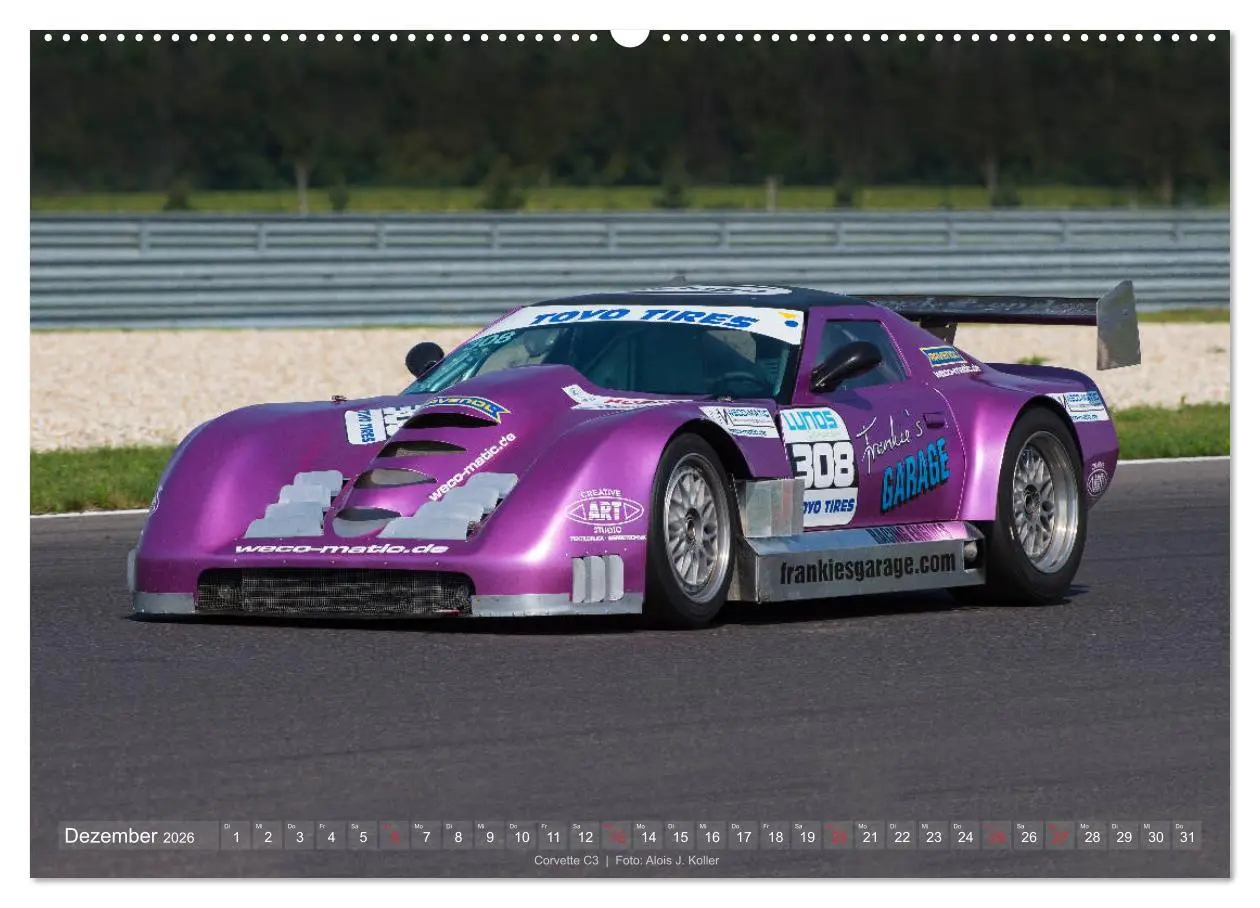The image size is (1260, 908).
Task: Select day 22 in calendar strip
Action: tap(902, 836)
